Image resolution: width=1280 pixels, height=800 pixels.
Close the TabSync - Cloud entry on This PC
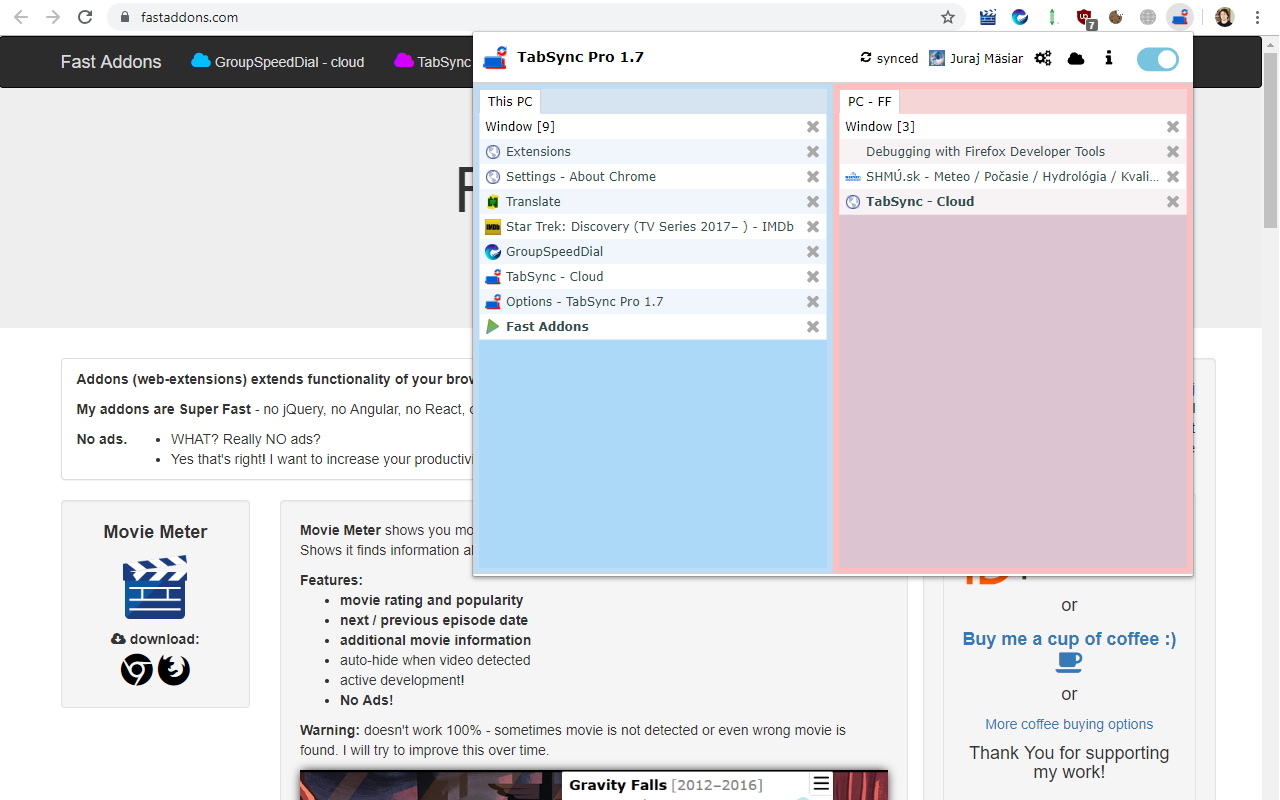(813, 277)
